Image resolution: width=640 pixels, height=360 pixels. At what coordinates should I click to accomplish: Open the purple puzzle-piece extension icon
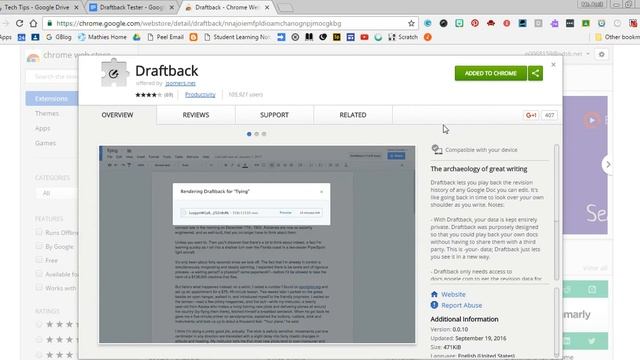coord(554,23)
